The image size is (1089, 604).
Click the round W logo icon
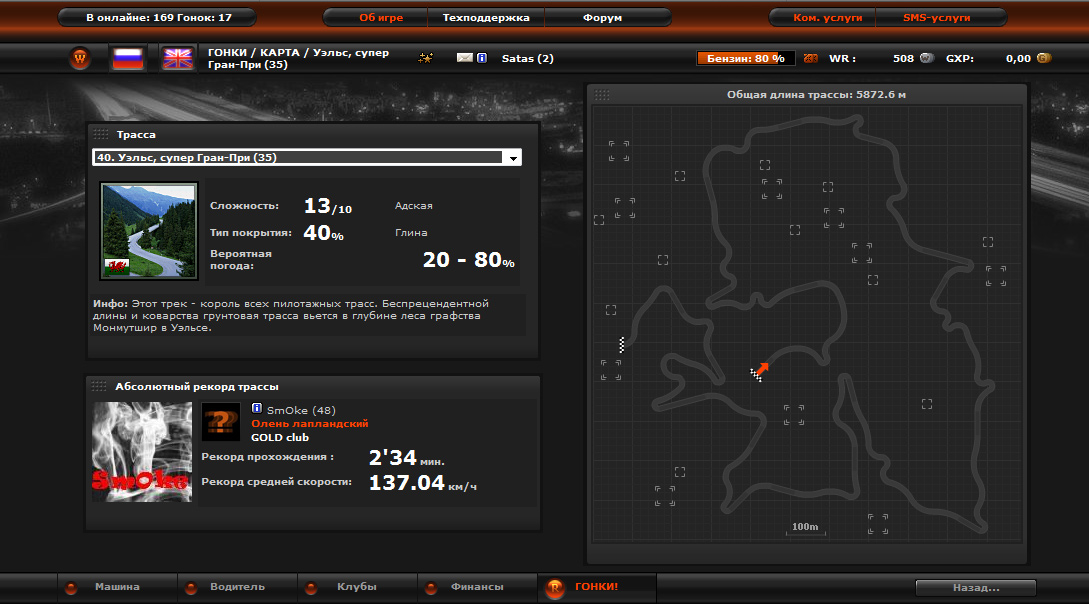coord(82,58)
